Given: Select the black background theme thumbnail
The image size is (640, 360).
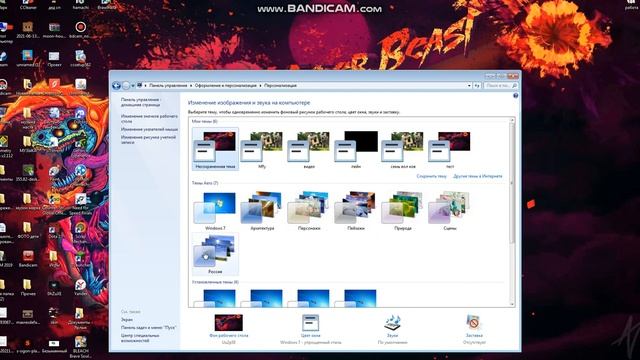Looking at the screenshot, I should coord(356,149).
